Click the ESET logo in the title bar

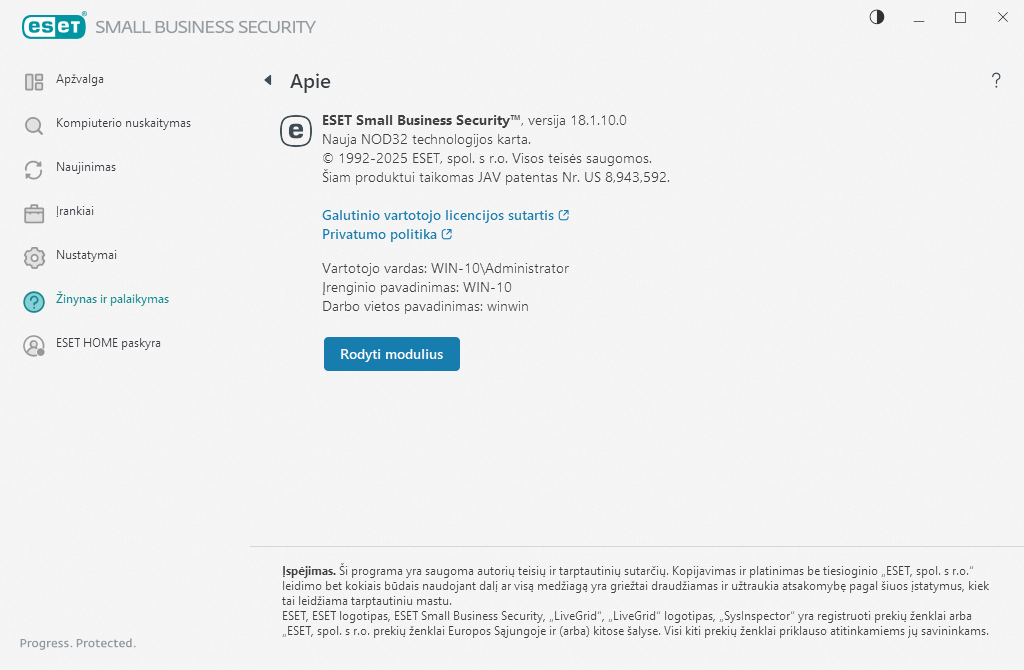tap(54, 26)
